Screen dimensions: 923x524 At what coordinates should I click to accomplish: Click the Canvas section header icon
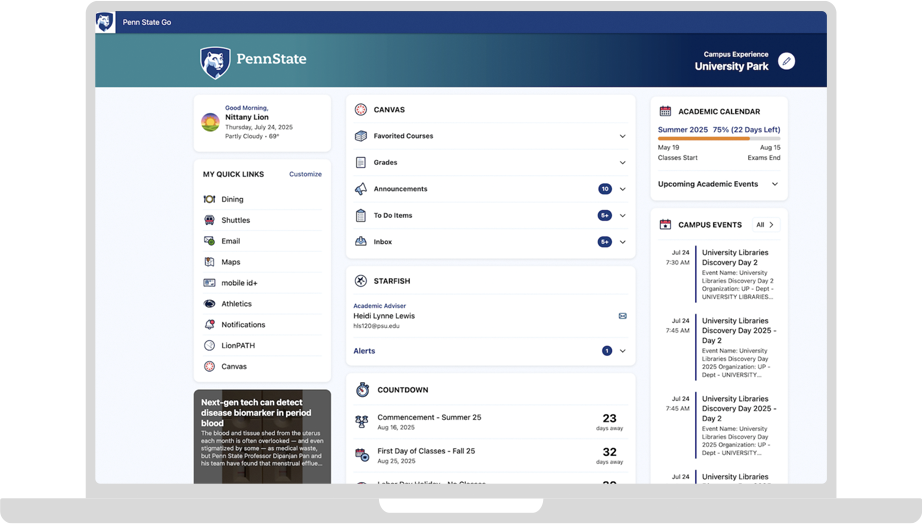pos(361,110)
